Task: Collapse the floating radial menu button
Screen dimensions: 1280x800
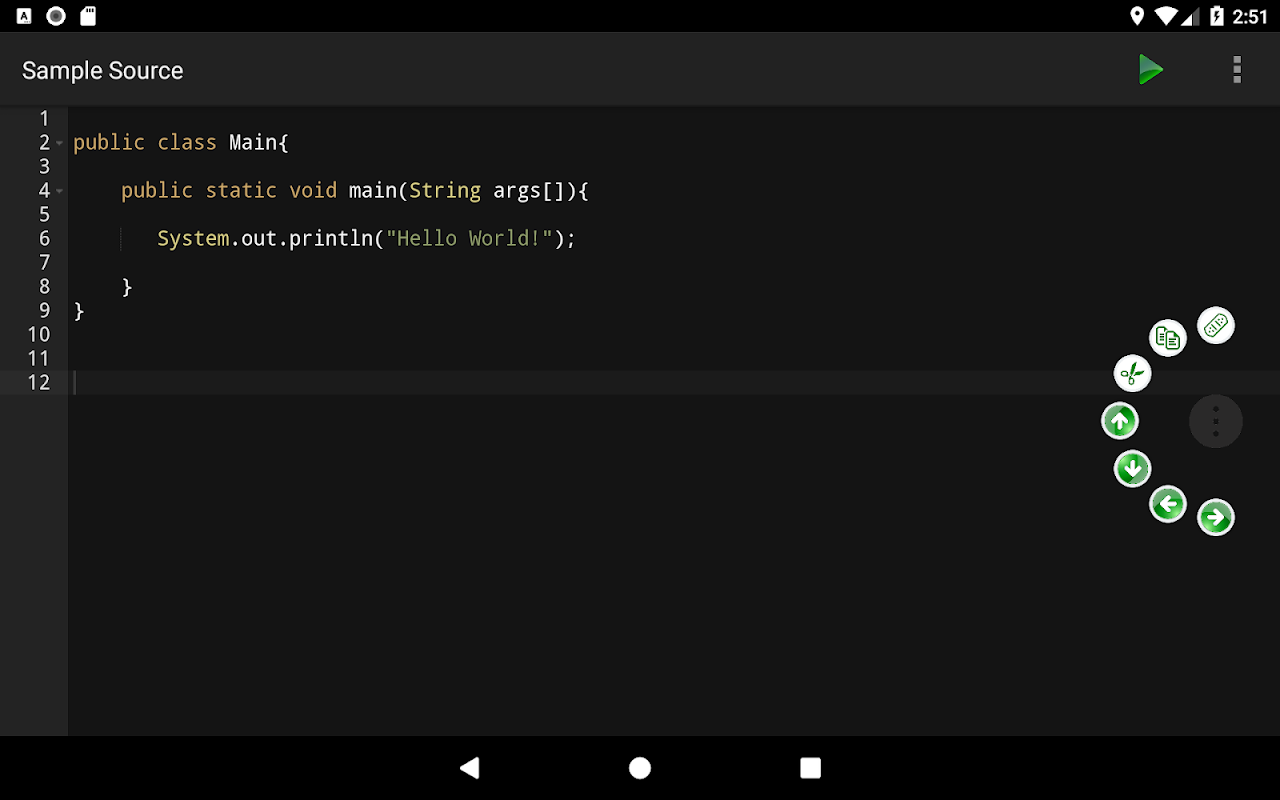Action: pyautogui.click(x=1216, y=421)
